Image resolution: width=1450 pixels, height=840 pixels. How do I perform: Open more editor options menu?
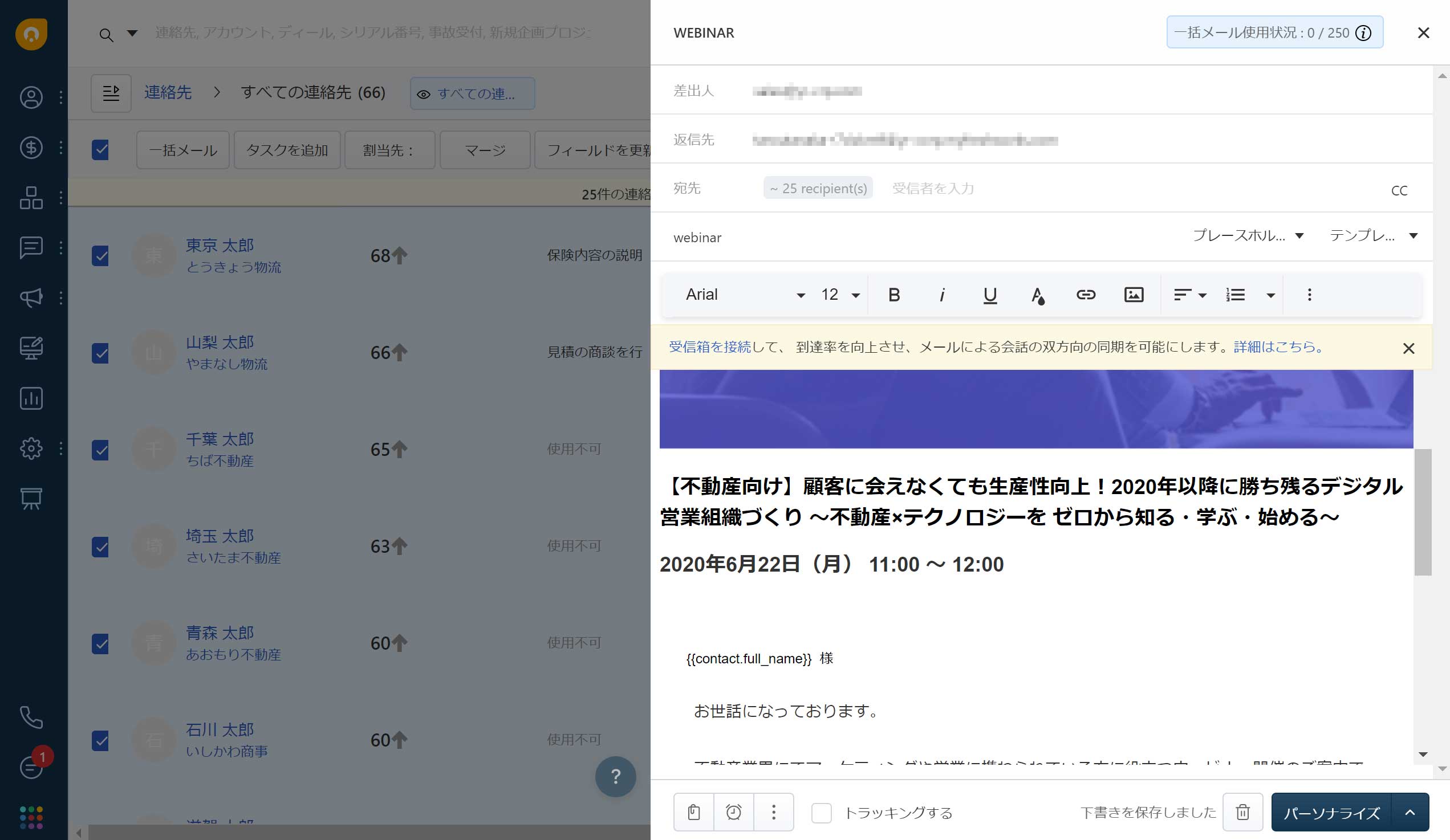tap(1310, 295)
